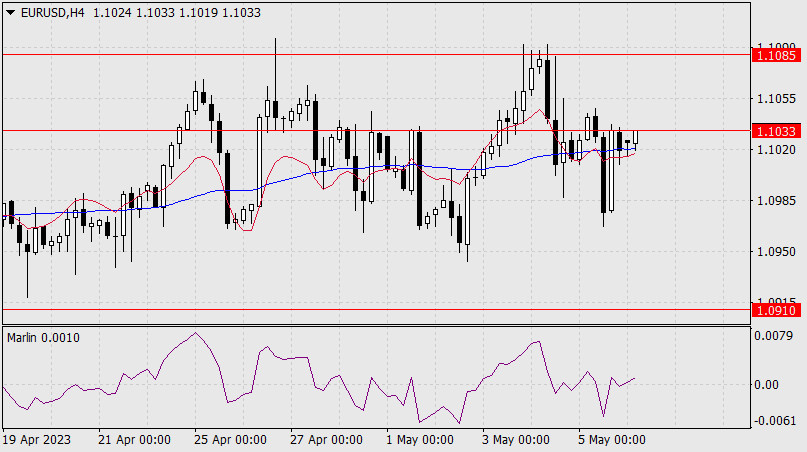Click the blue moving average line

300,177
